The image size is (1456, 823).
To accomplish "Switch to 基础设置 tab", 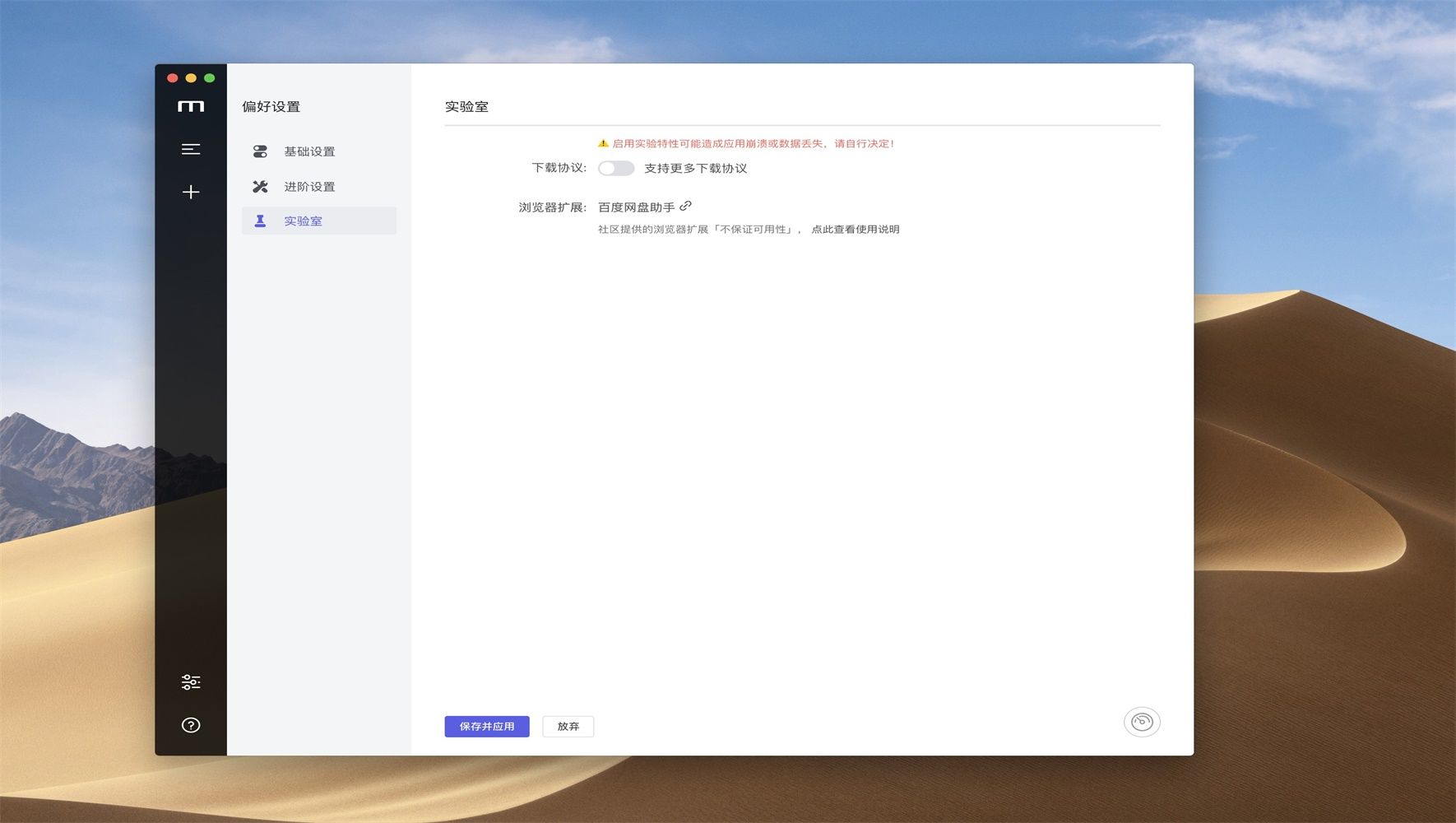I will point(319,151).
